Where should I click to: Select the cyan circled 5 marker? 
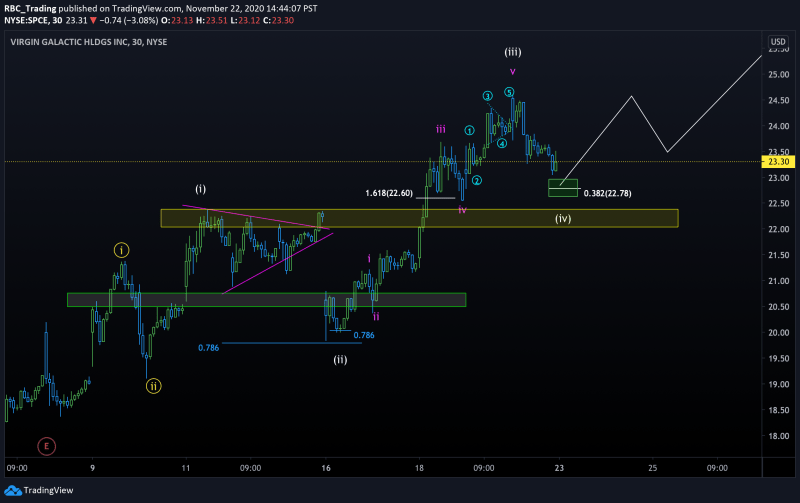pyautogui.click(x=509, y=92)
